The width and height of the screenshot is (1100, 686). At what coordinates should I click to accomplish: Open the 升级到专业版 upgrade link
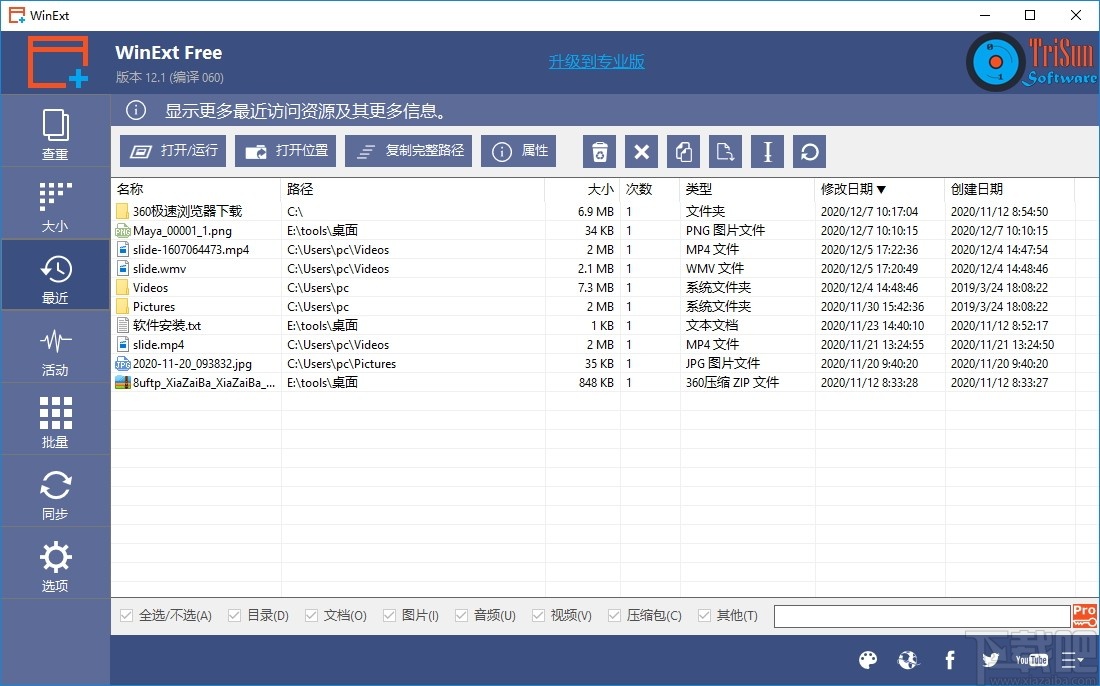click(x=596, y=61)
